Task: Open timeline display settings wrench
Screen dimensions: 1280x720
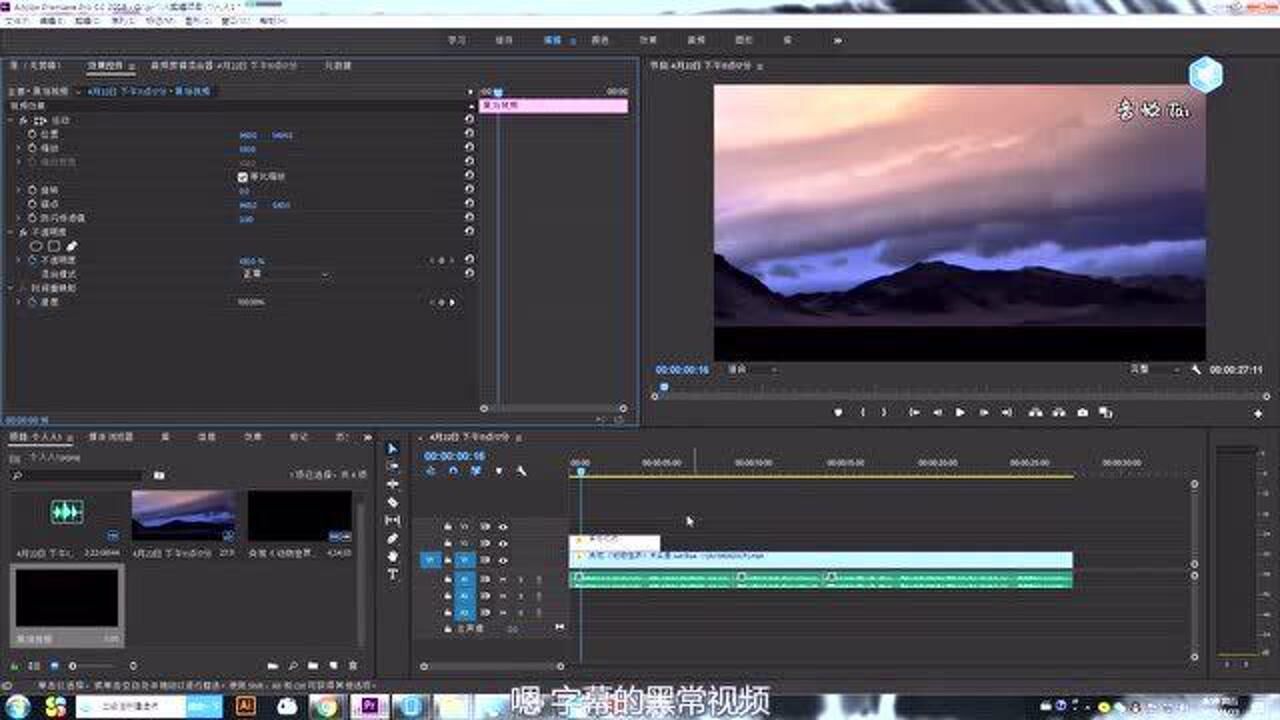Action: [521, 471]
